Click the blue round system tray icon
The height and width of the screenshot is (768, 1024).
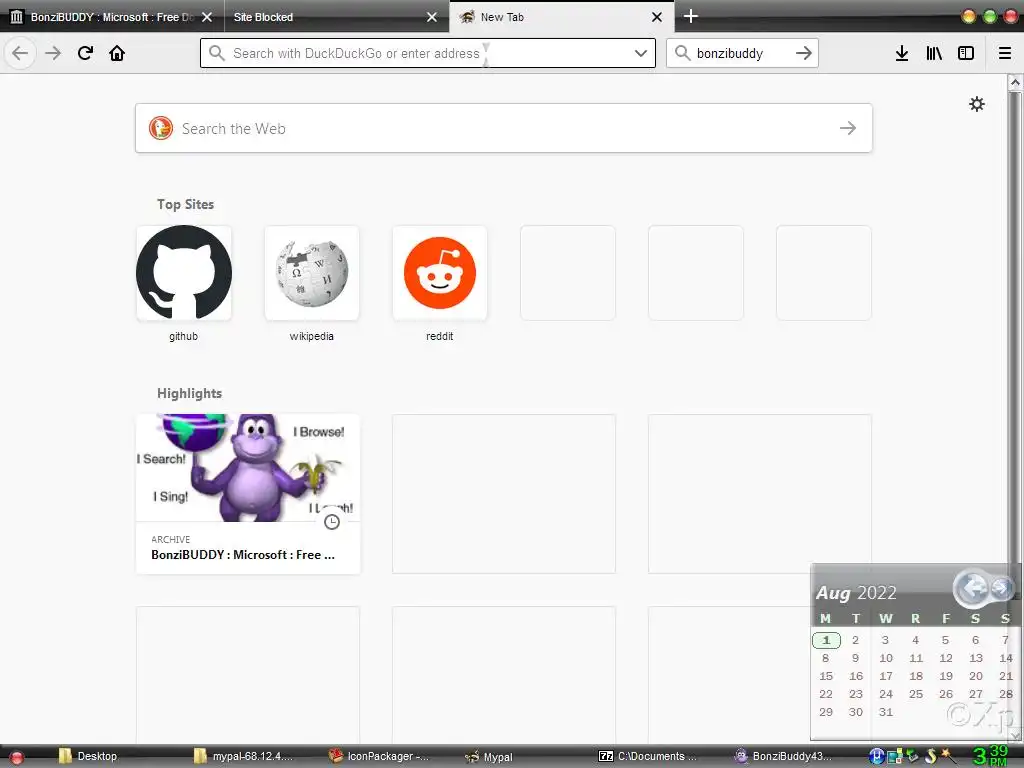[x=876, y=756]
